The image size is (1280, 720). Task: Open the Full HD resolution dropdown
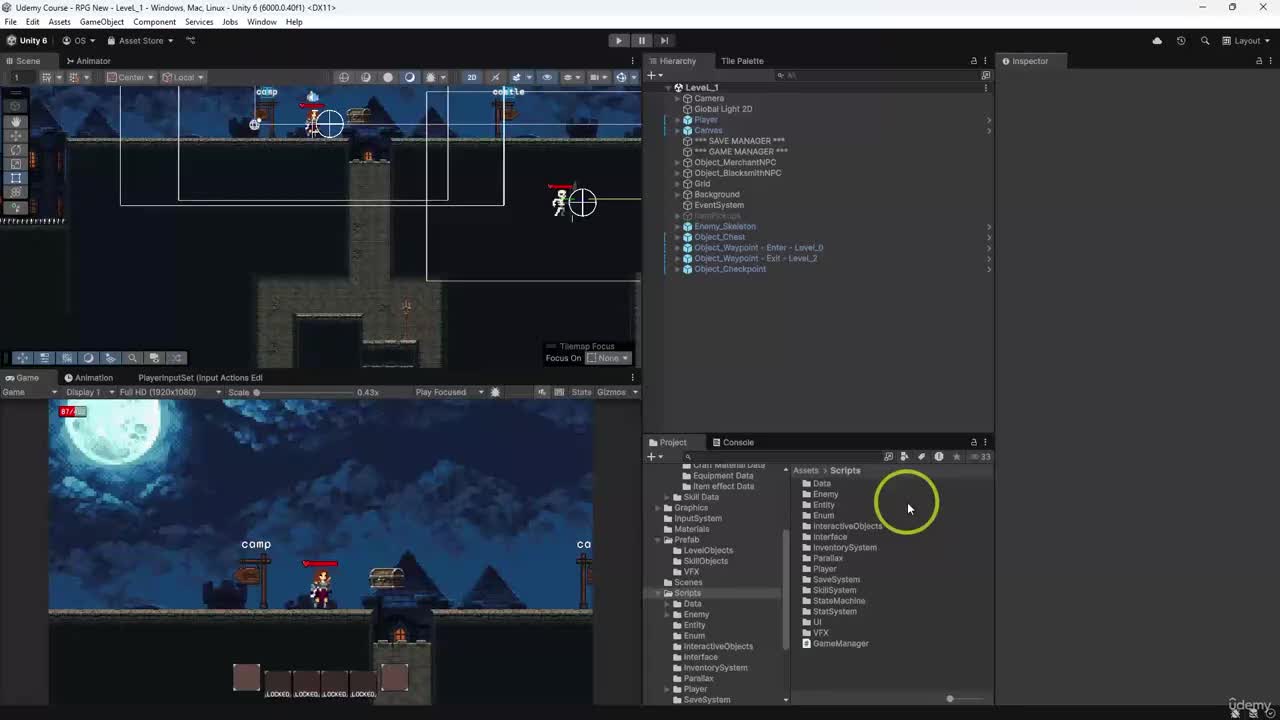coord(170,392)
